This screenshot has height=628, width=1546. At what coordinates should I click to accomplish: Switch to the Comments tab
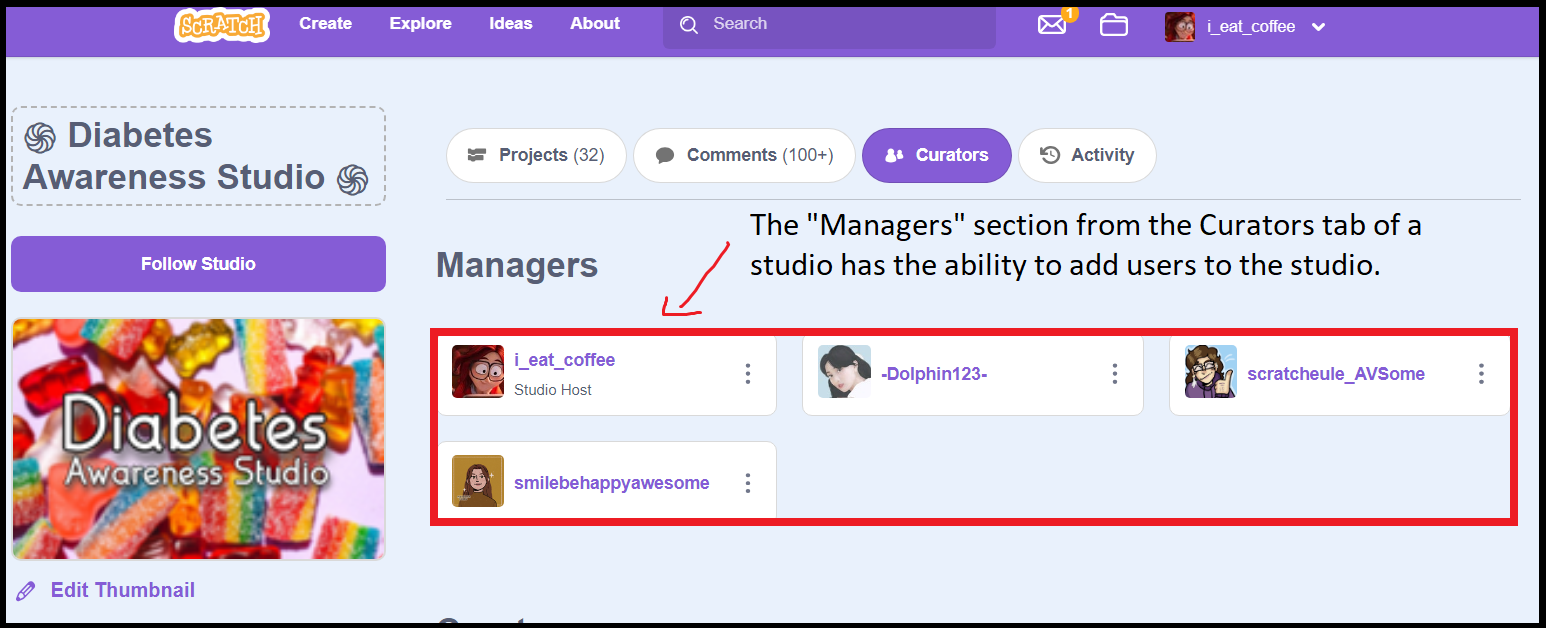tap(744, 155)
